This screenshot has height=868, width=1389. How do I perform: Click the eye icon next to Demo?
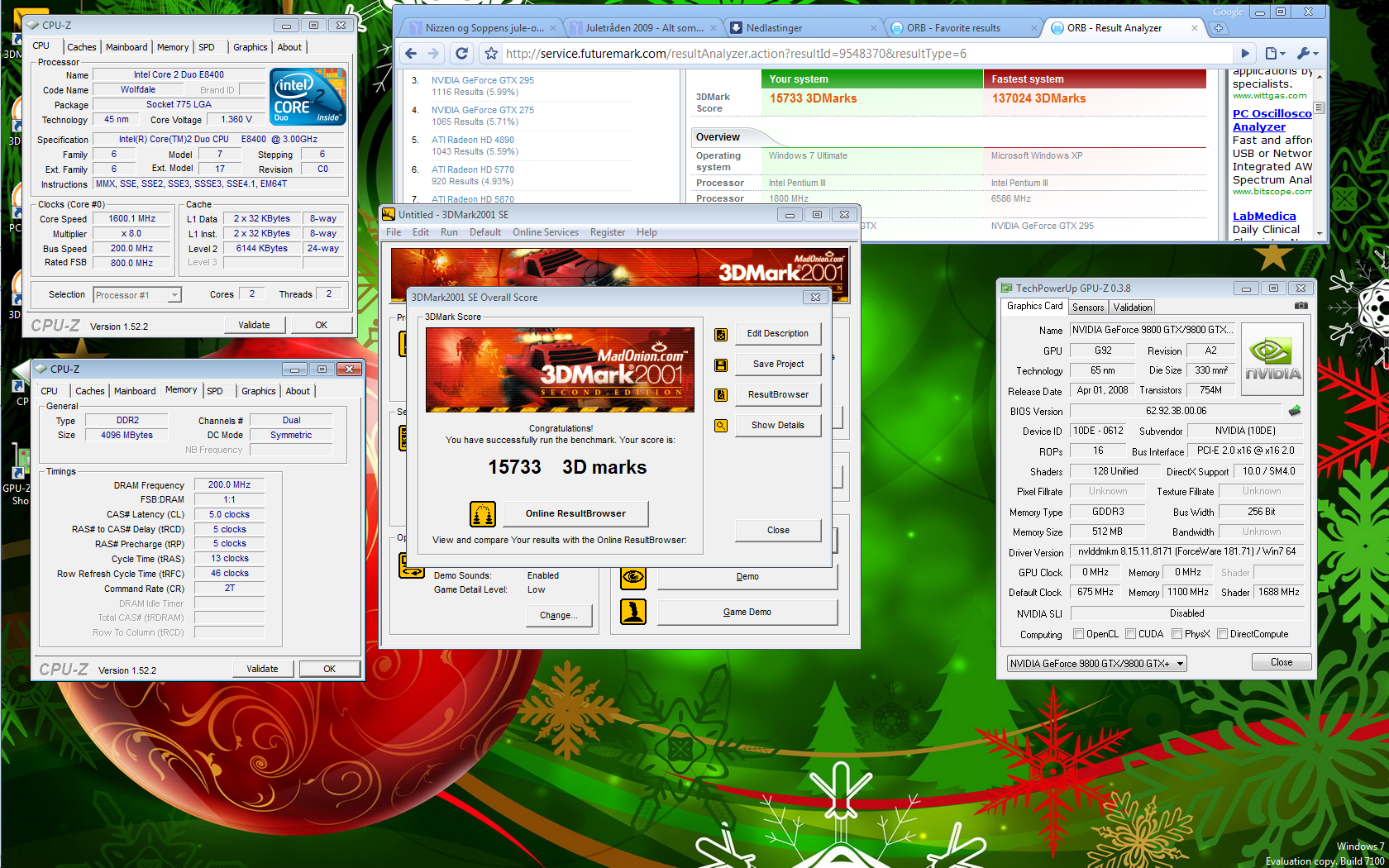click(x=633, y=576)
